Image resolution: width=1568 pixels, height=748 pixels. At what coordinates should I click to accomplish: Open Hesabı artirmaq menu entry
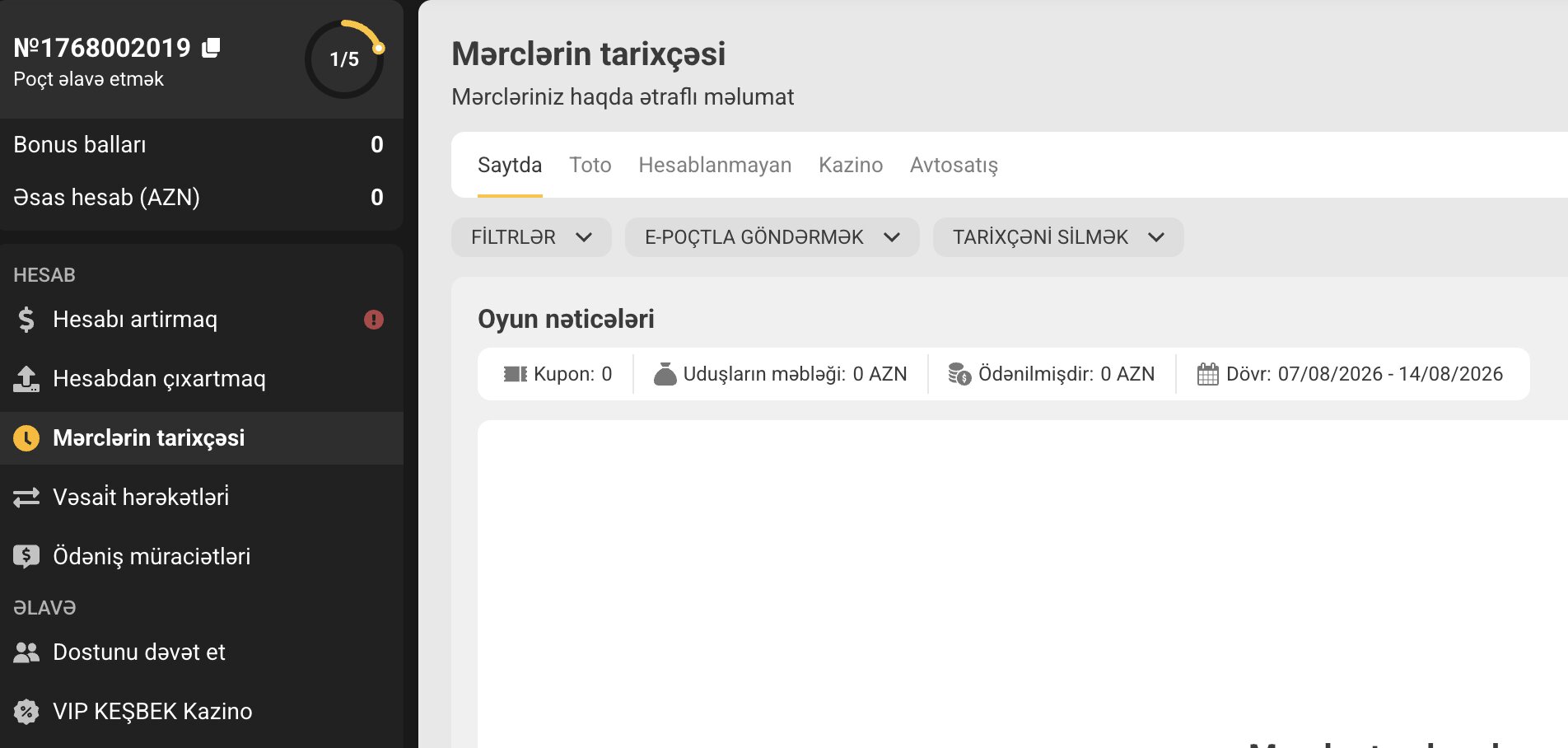tap(202, 320)
